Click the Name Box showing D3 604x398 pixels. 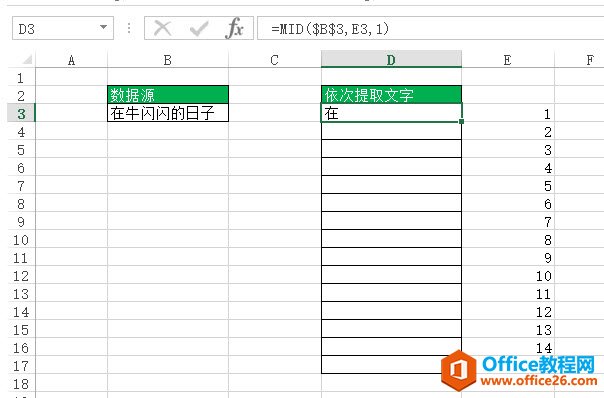63,28
